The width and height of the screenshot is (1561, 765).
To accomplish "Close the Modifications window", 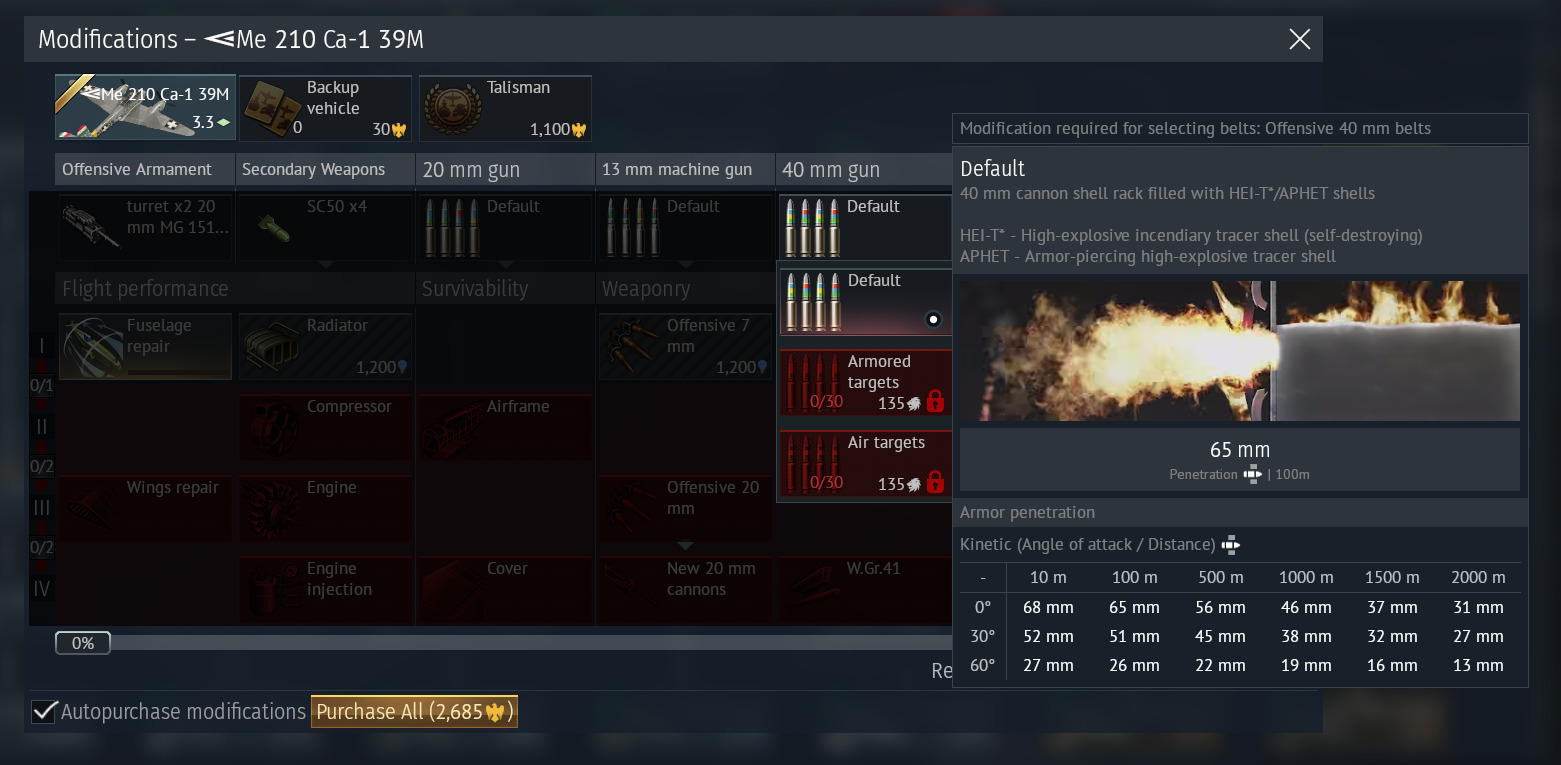I will 1299,39.
